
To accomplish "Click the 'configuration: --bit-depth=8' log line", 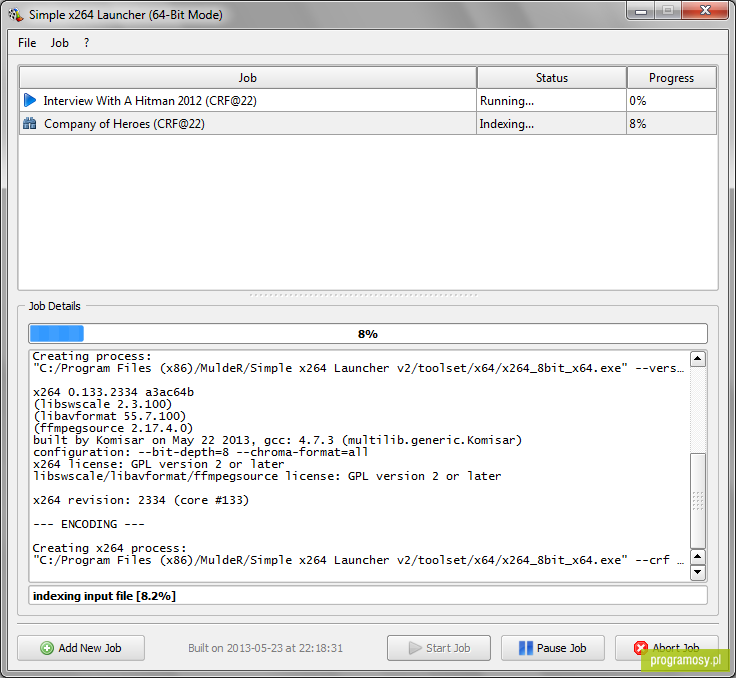I will pyautogui.click(x=200, y=452).
